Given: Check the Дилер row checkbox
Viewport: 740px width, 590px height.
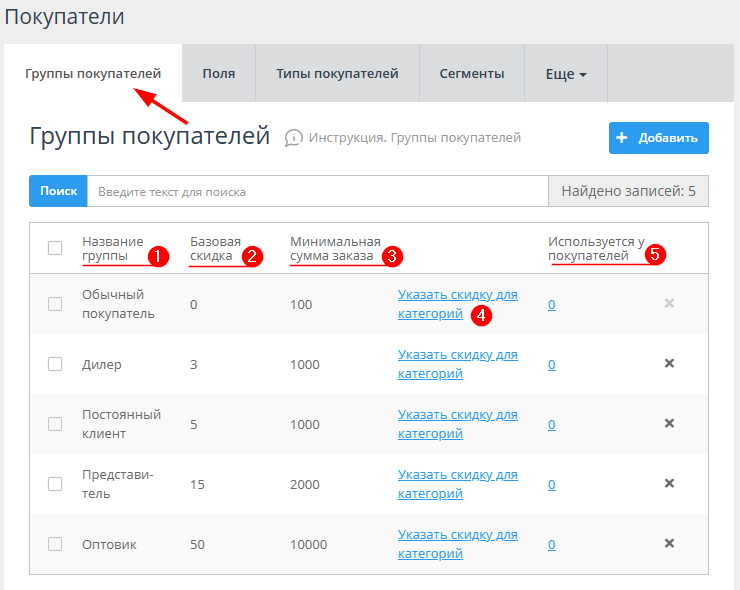Looking at the screenshot, I should (x=55, y=364).
